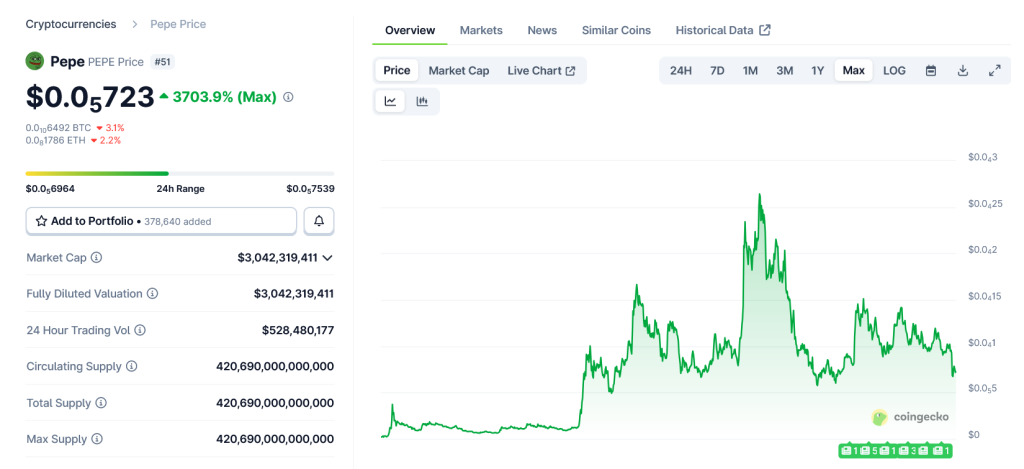Open the Historical Data tab

[x=714, y=30]
